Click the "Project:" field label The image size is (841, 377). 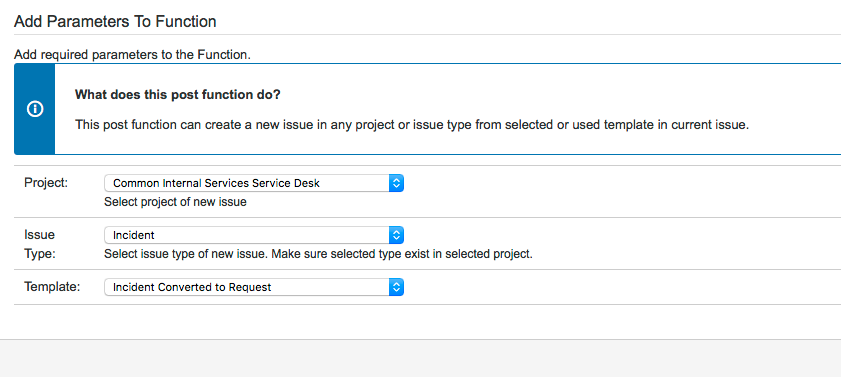pyautogui.click(x=46, y=183)
